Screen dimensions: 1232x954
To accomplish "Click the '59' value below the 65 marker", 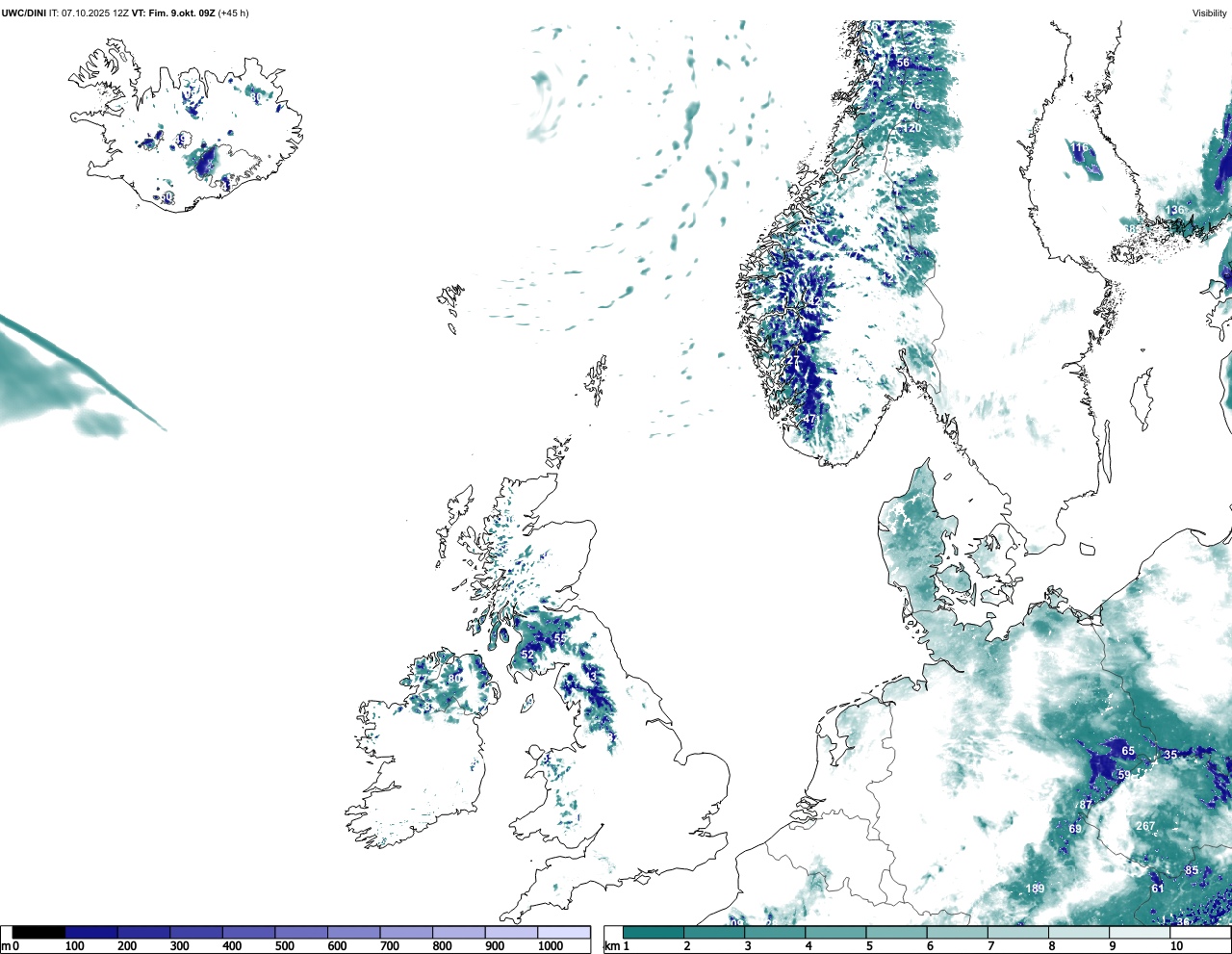I will pos(1123,774).
